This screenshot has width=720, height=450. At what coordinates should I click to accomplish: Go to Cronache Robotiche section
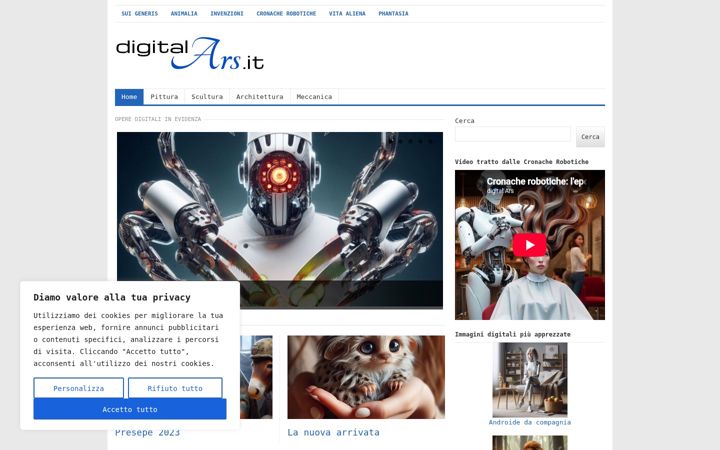tap(286, 14)
